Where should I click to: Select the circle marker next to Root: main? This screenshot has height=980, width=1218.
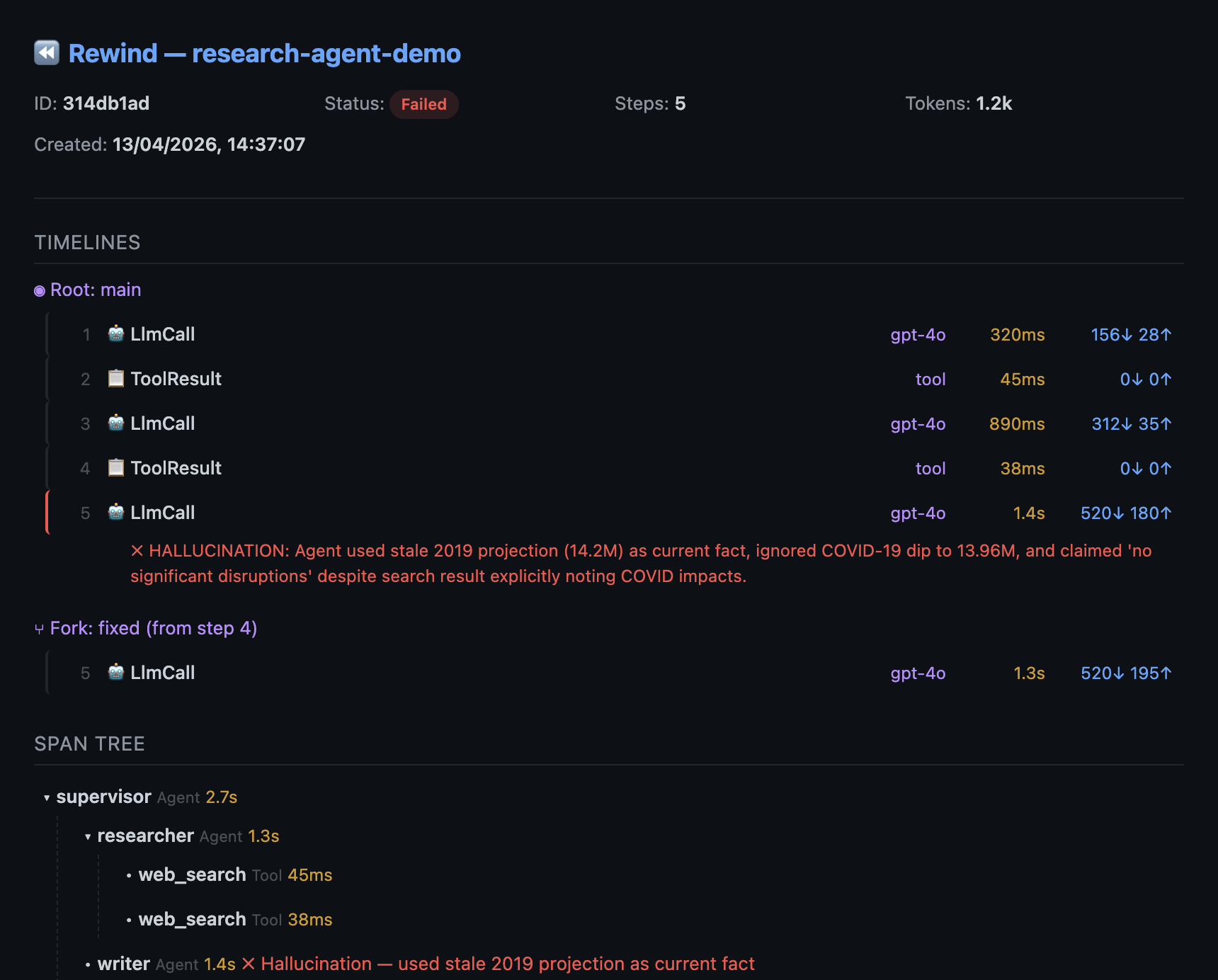pos(40,290)
